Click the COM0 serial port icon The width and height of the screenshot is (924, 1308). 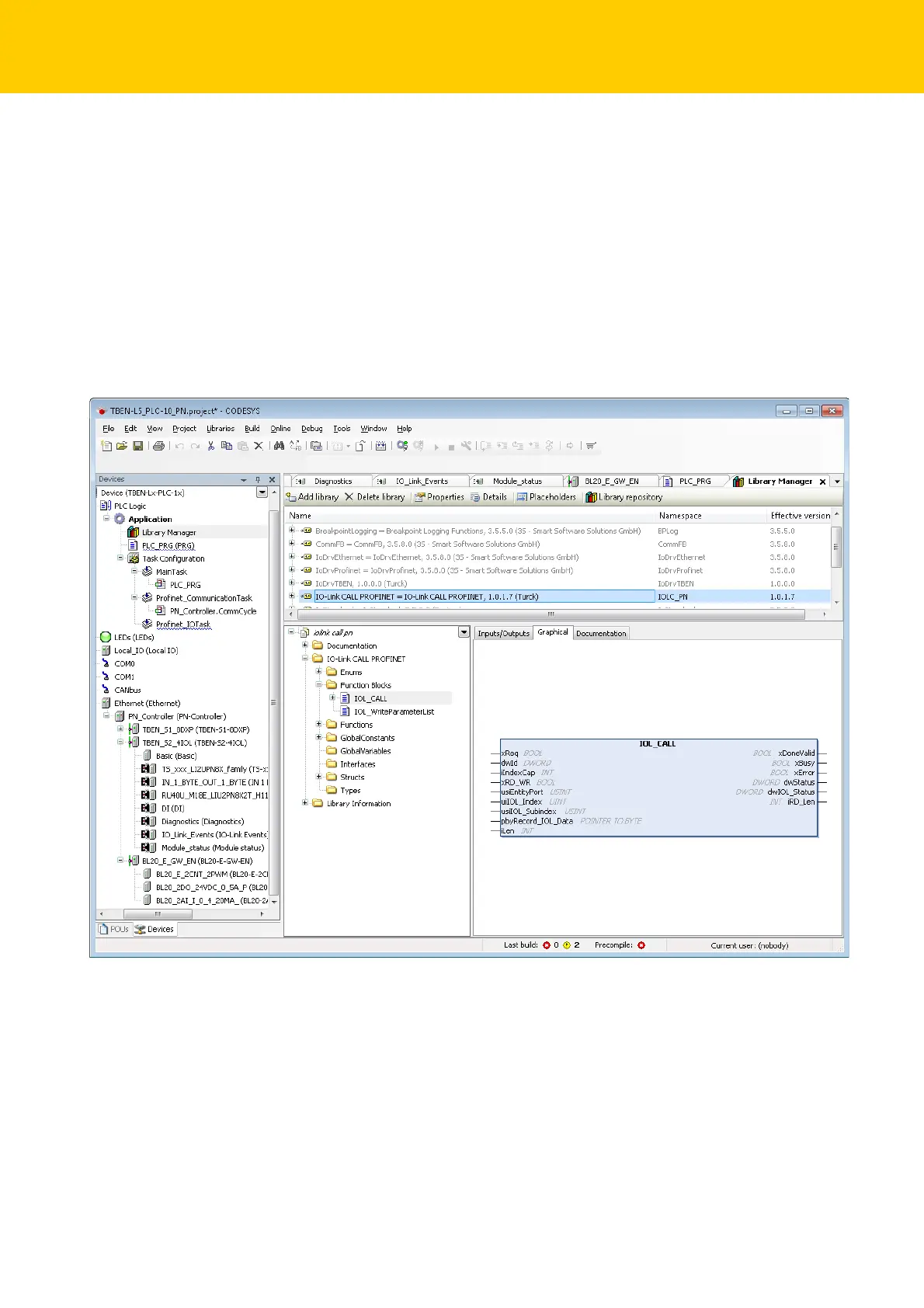(106, 663)
